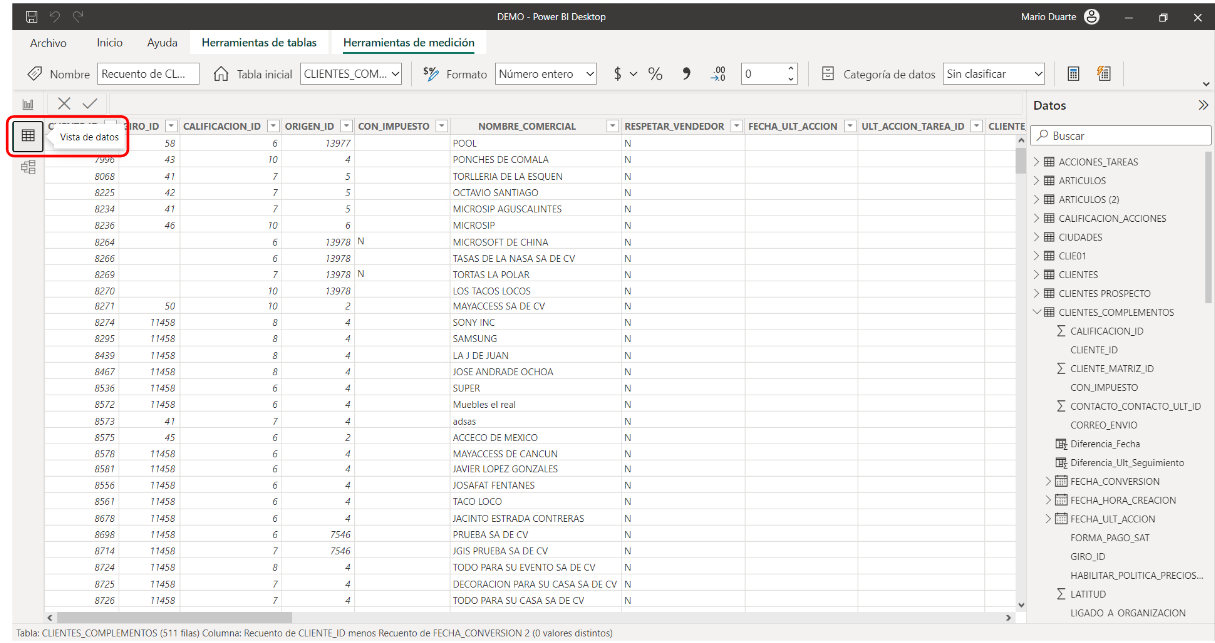Commit the formula with the checkmark icon
Screen dimensions: 1215x643
tap(90, 103)
